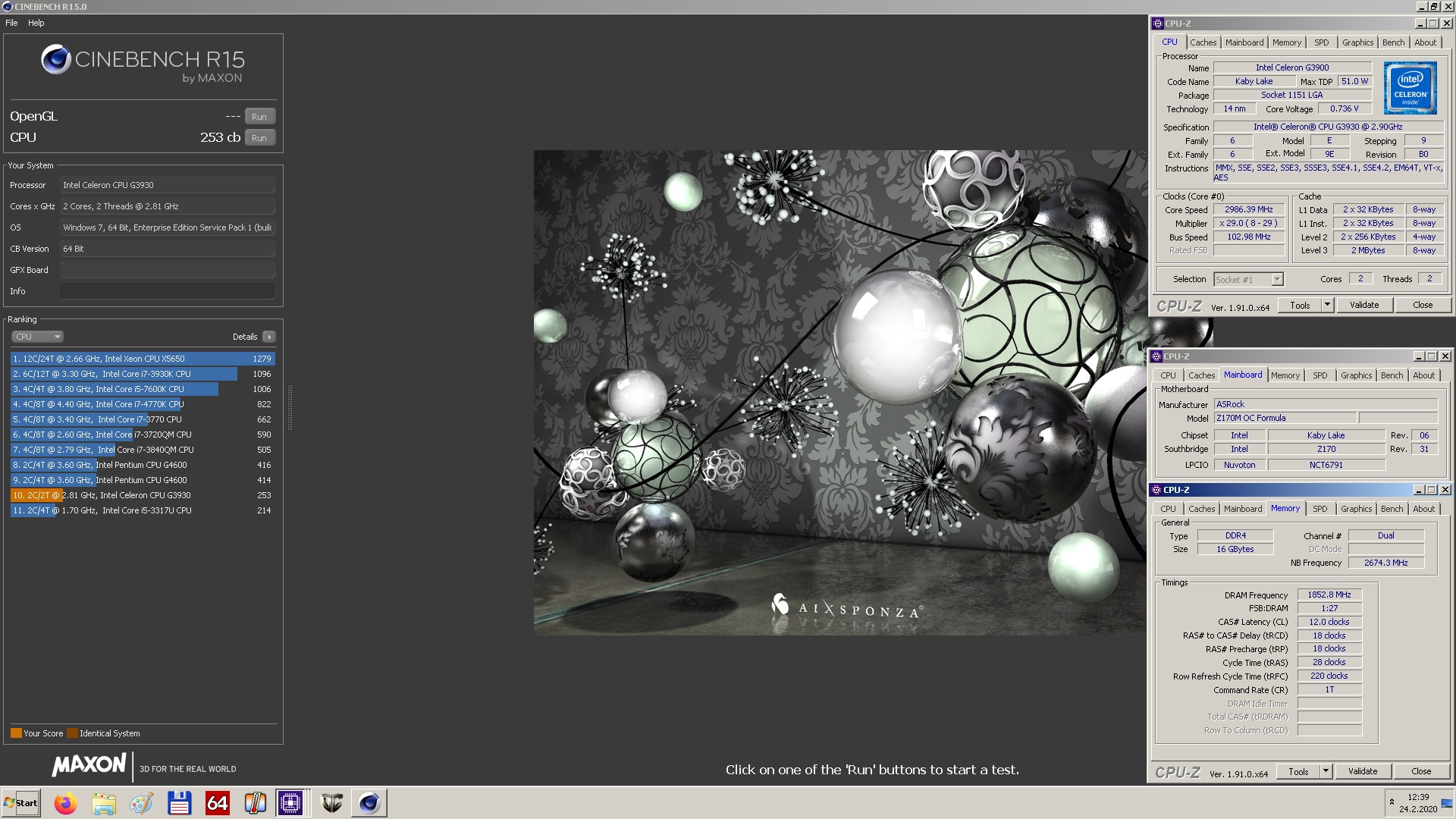This screenshot has width=1456, height=819.
Task: Click the orange Your Score legend swatch
Action: pyautogui.click(x=16, y=733)
